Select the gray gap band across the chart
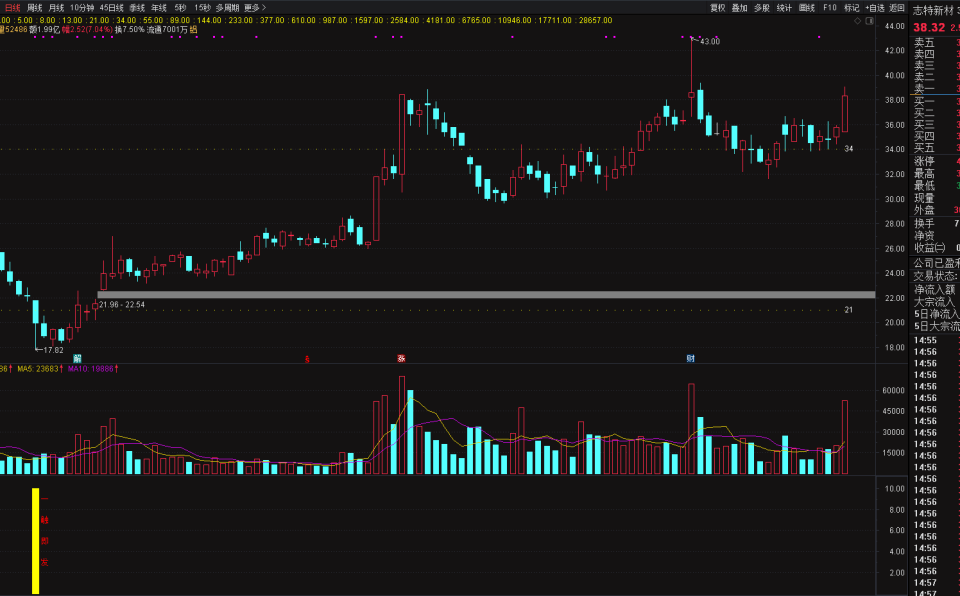Viewport: 960px width, 596px height. click(486, 295)
